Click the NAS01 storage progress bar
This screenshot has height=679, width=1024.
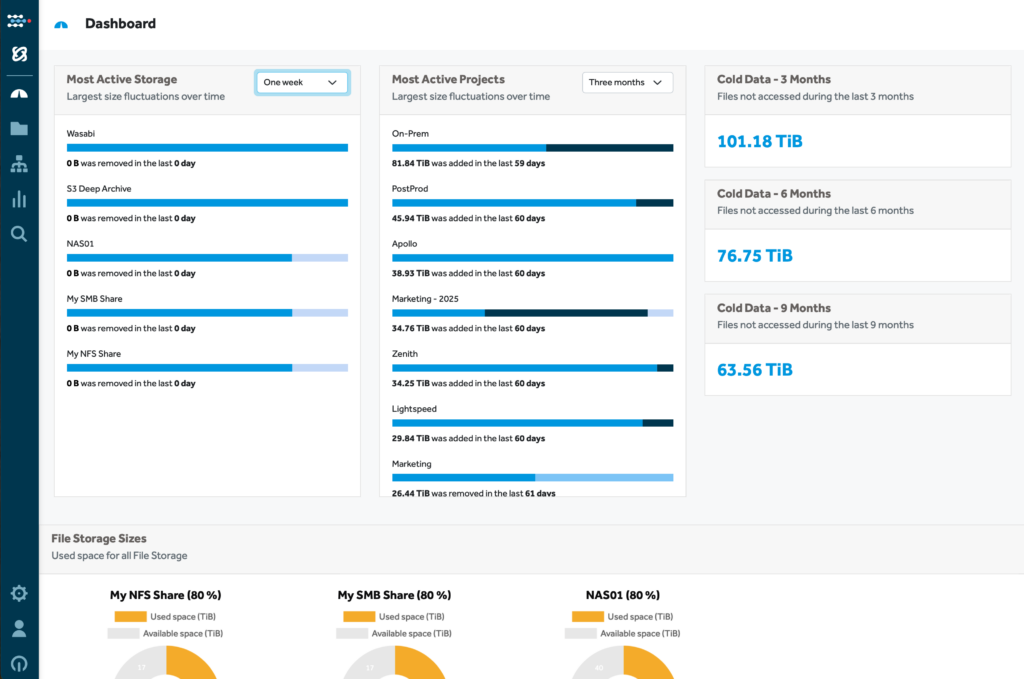click(207, 258)
